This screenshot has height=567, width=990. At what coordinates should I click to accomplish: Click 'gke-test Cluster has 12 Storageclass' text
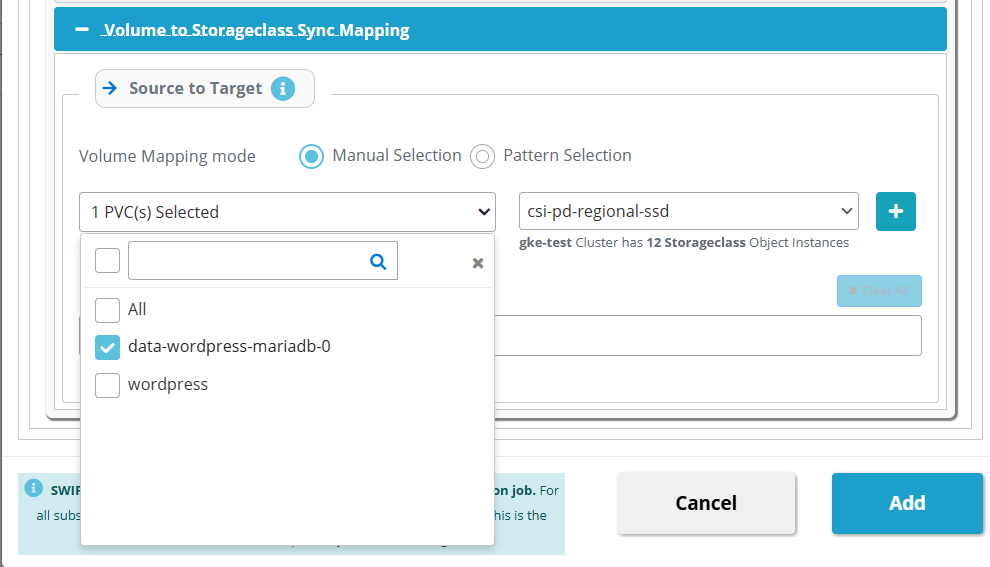pos(684,242)
